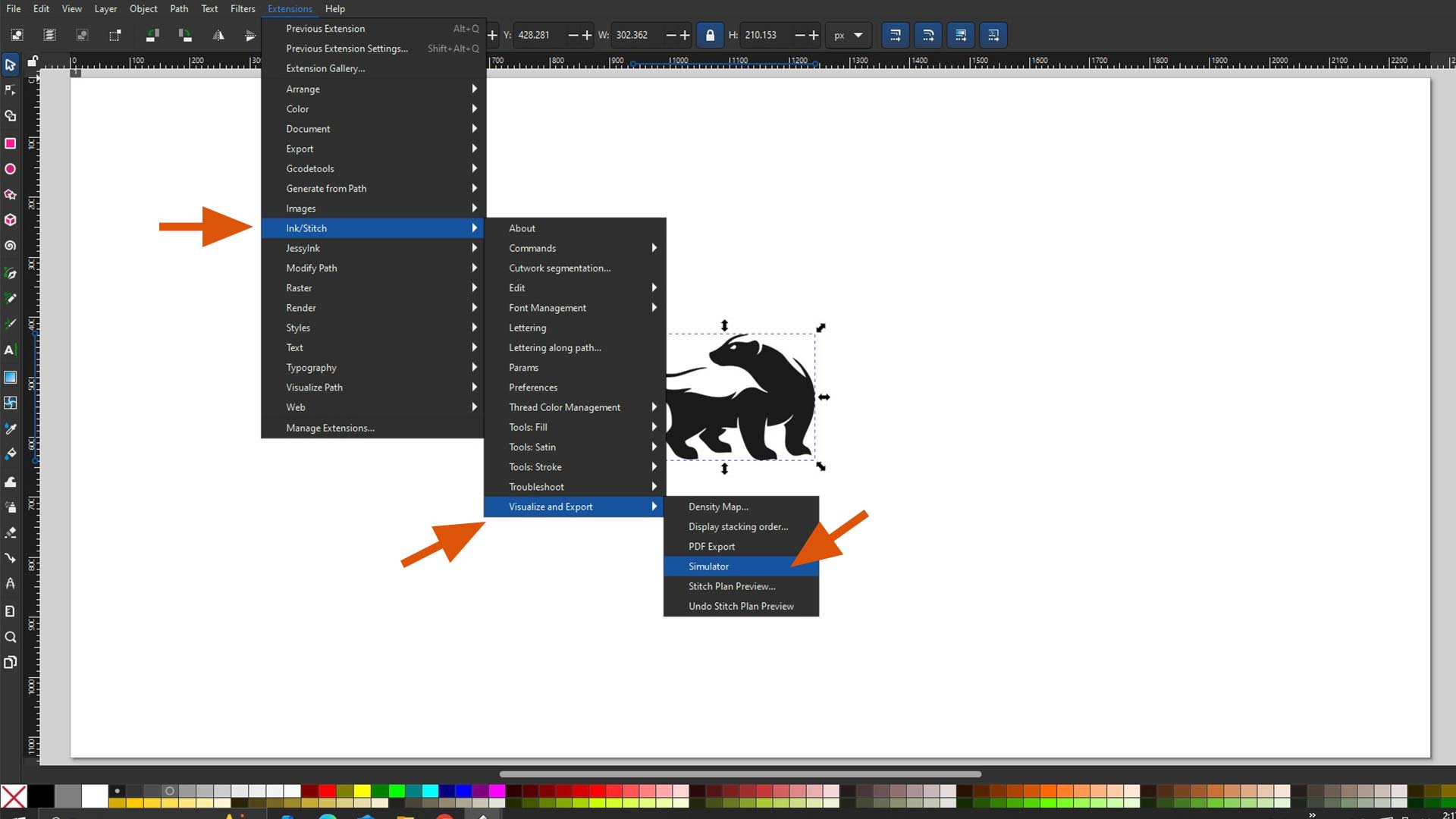Open the Ink/Stitch extensions entry
The width and height of the screenshot is (1456, 819).
pyautogui.click(x=372, y=228)
